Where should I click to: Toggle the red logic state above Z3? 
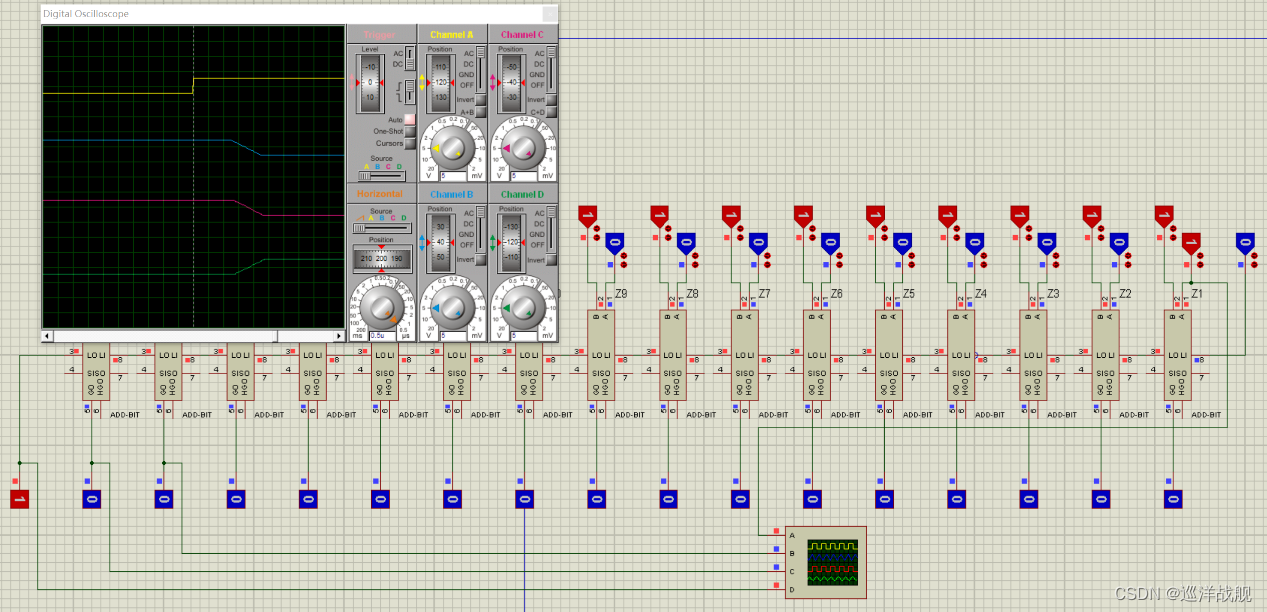pos(1019,215)
